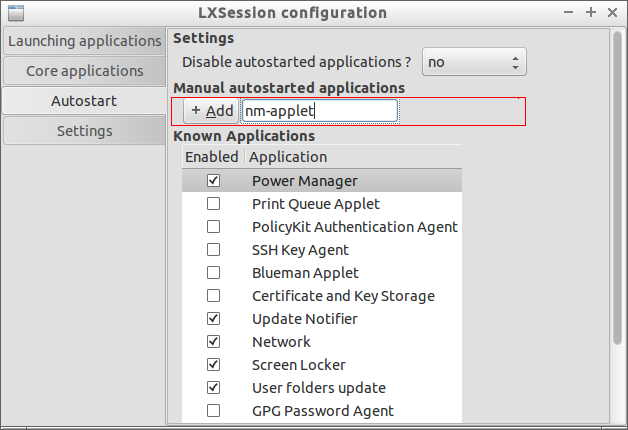The height and width of the screenshot is (430, 628).
Task: Click the plus icon on Add button
Action: [x=196, y=111]
